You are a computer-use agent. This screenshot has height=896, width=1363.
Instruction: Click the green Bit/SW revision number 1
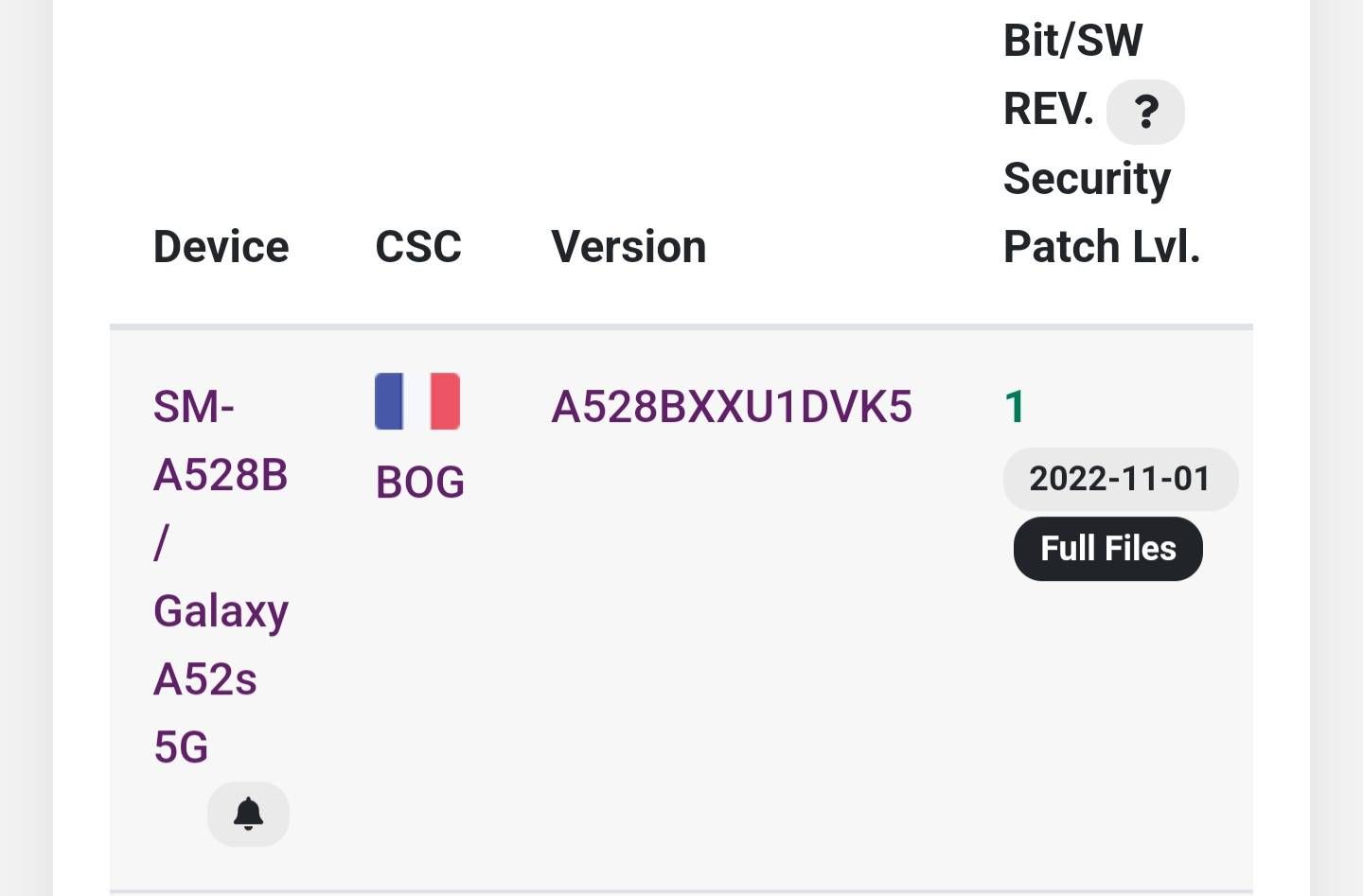(1015, 407)
